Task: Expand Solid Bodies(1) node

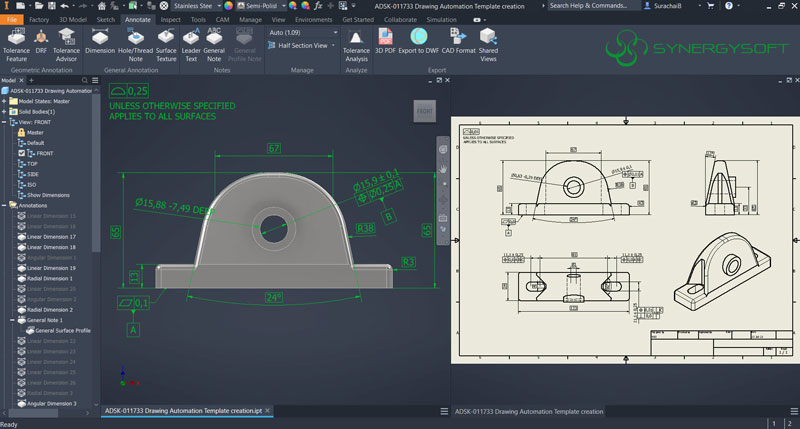Action: pos(4,112)
